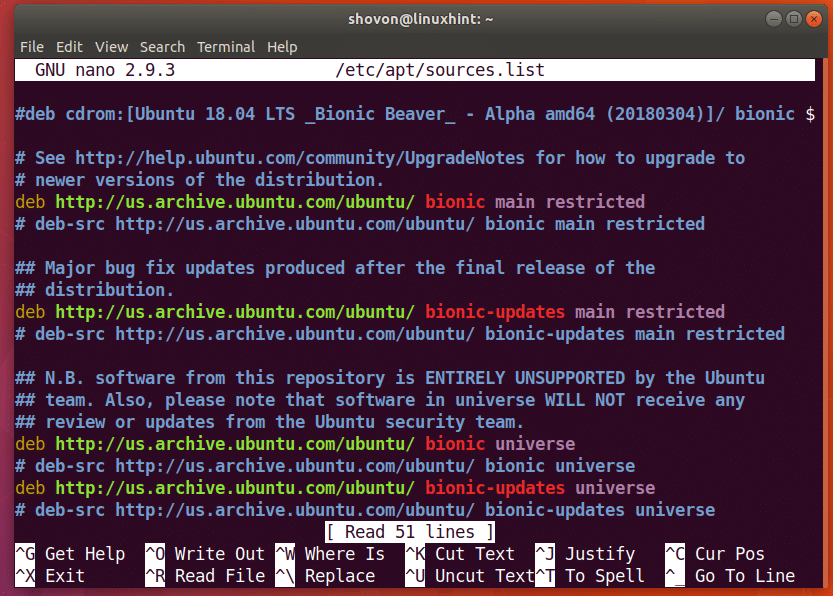Viewport: 833px width, 596px height.
Task: Click the shovon@linuxhint title bar text
Action: pos(420,19)
